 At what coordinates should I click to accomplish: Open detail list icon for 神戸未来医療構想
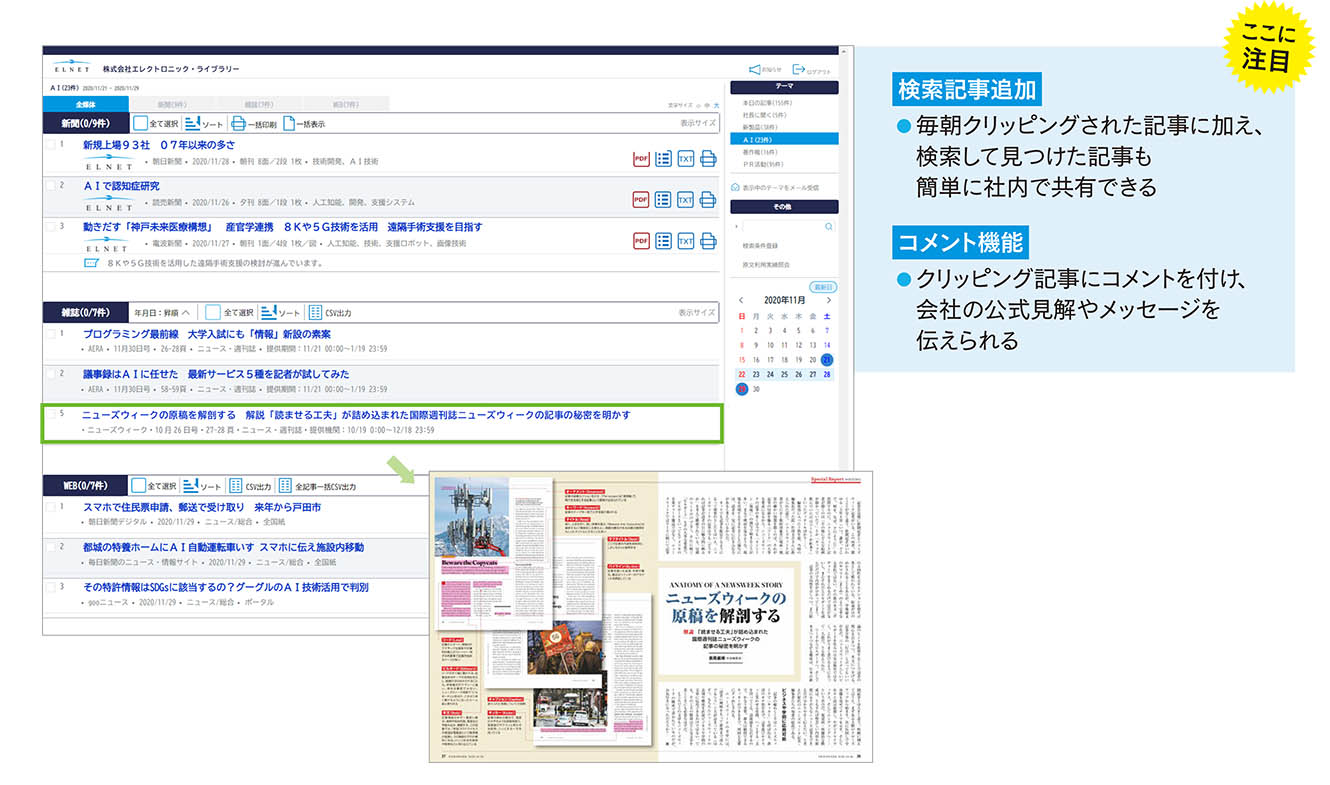(x=663, y=241)
